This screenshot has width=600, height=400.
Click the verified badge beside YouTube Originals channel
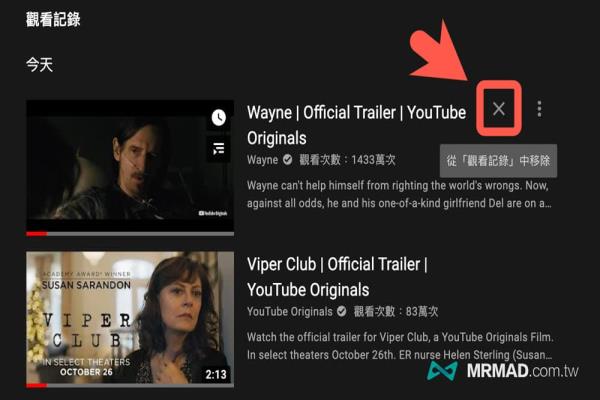(342, 311)
